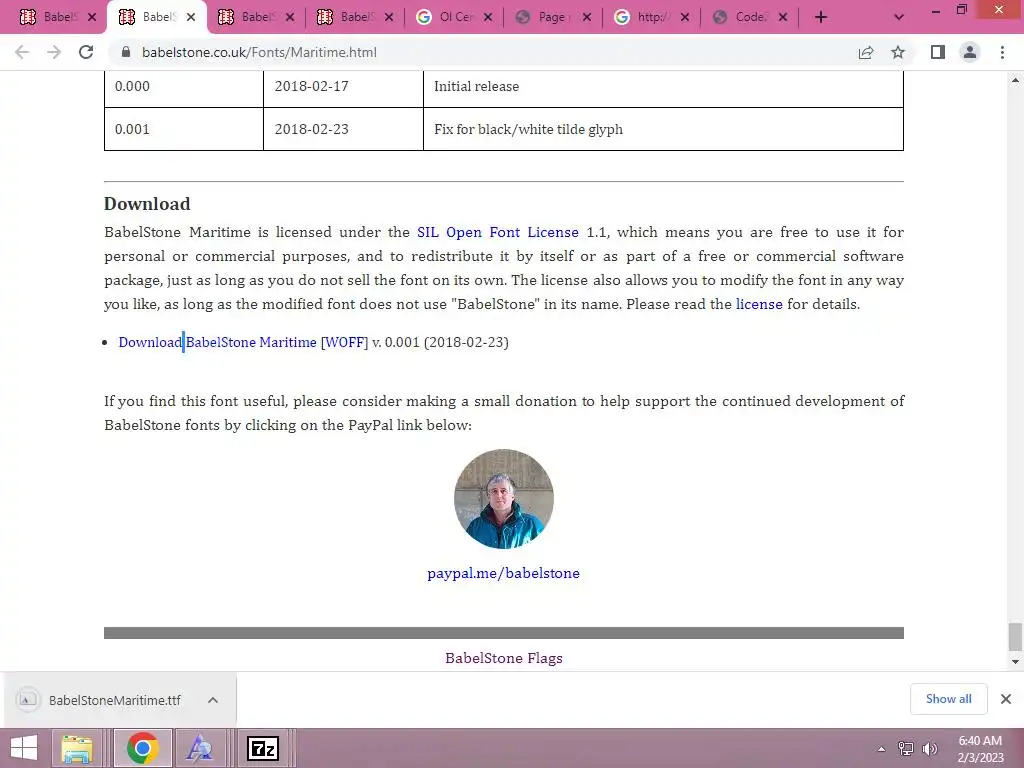Close the 'http://' Google tab
Image resolution: width=1024 pixels, height=768 pixels.
pos(684,18)
